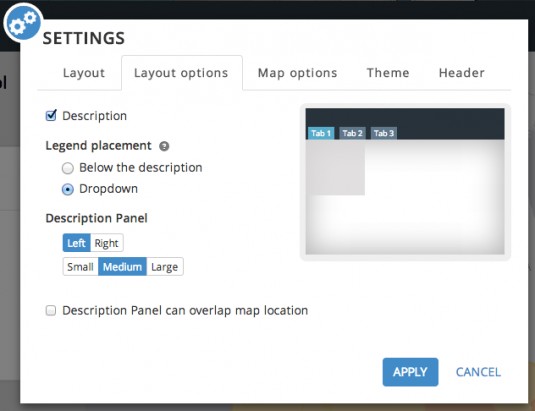Uncheck the Description checkbox
The image size is (535, 411).
pyautogui.click(x=51, y=116)
